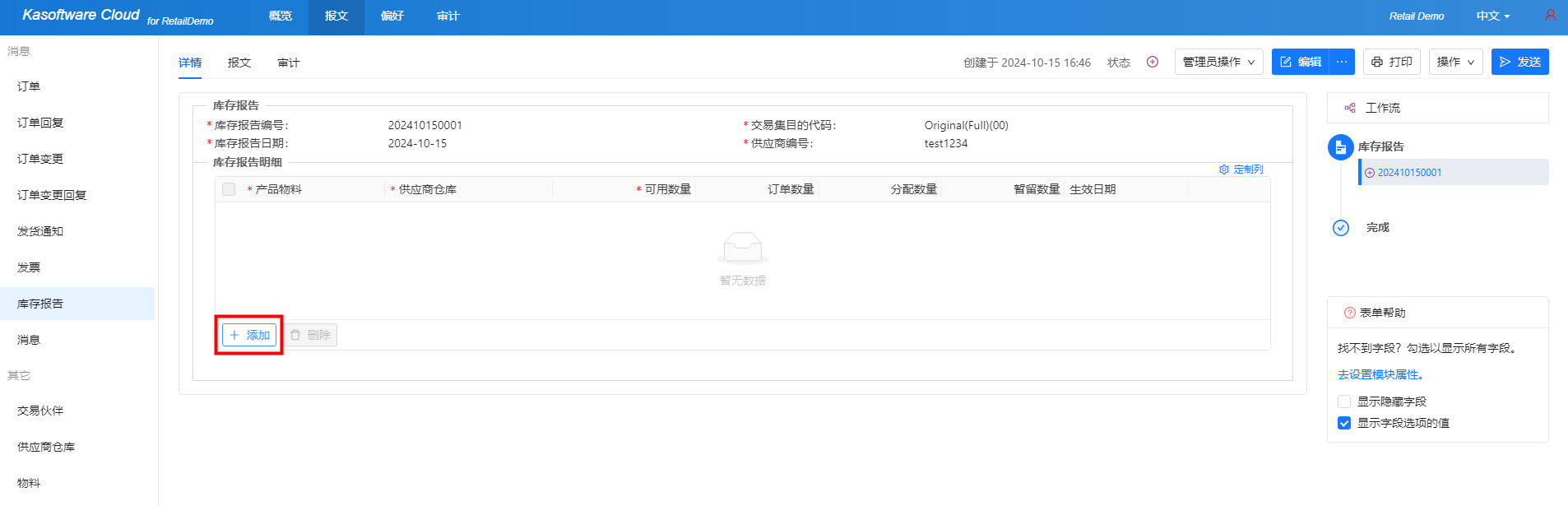Image resolution: width=1568 pixels, height=506 pixels.
Task: Switch to the 报文 detail tab
Action: 239,63
